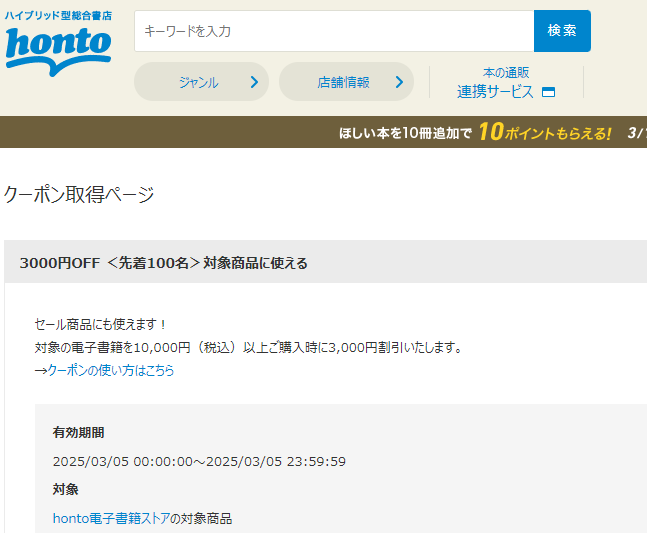Click the 10,000円 purchase condition line
Screen dimensions: 647x533
point(248,347)
